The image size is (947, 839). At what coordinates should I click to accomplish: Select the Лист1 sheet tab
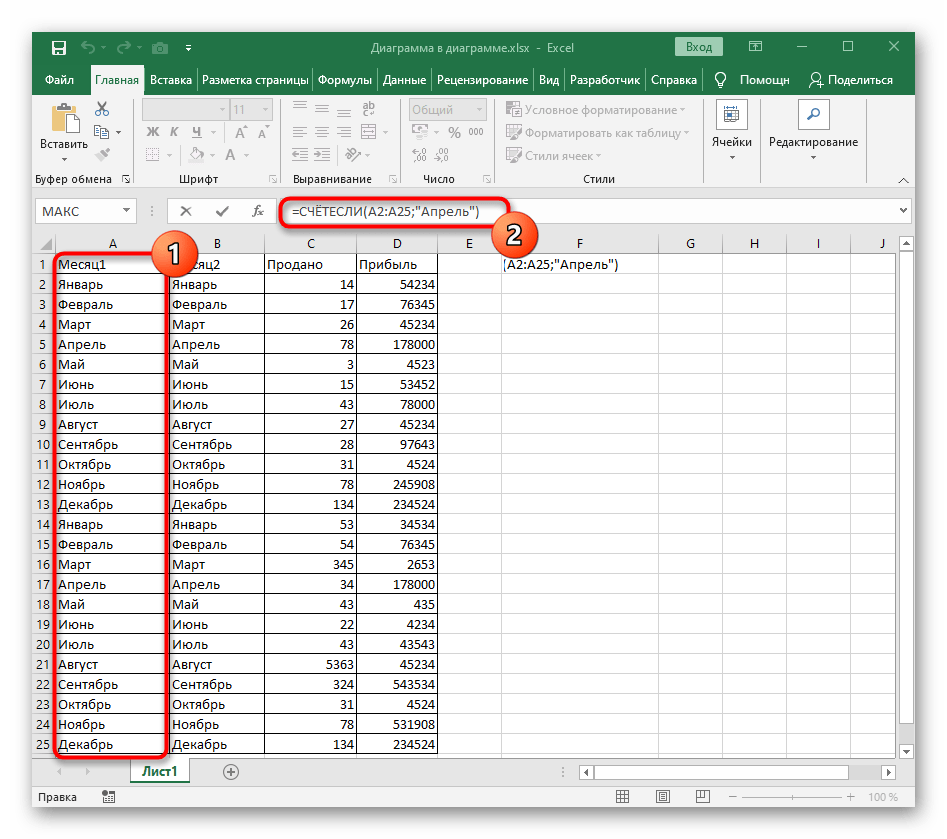coord(159,771)
